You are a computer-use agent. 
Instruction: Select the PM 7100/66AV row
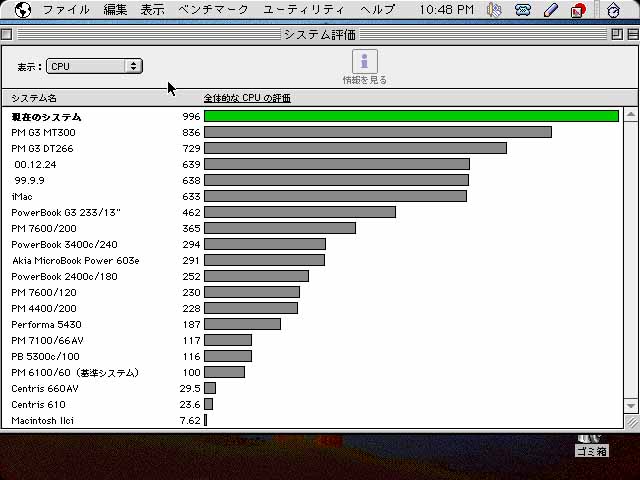pos(312,340)
